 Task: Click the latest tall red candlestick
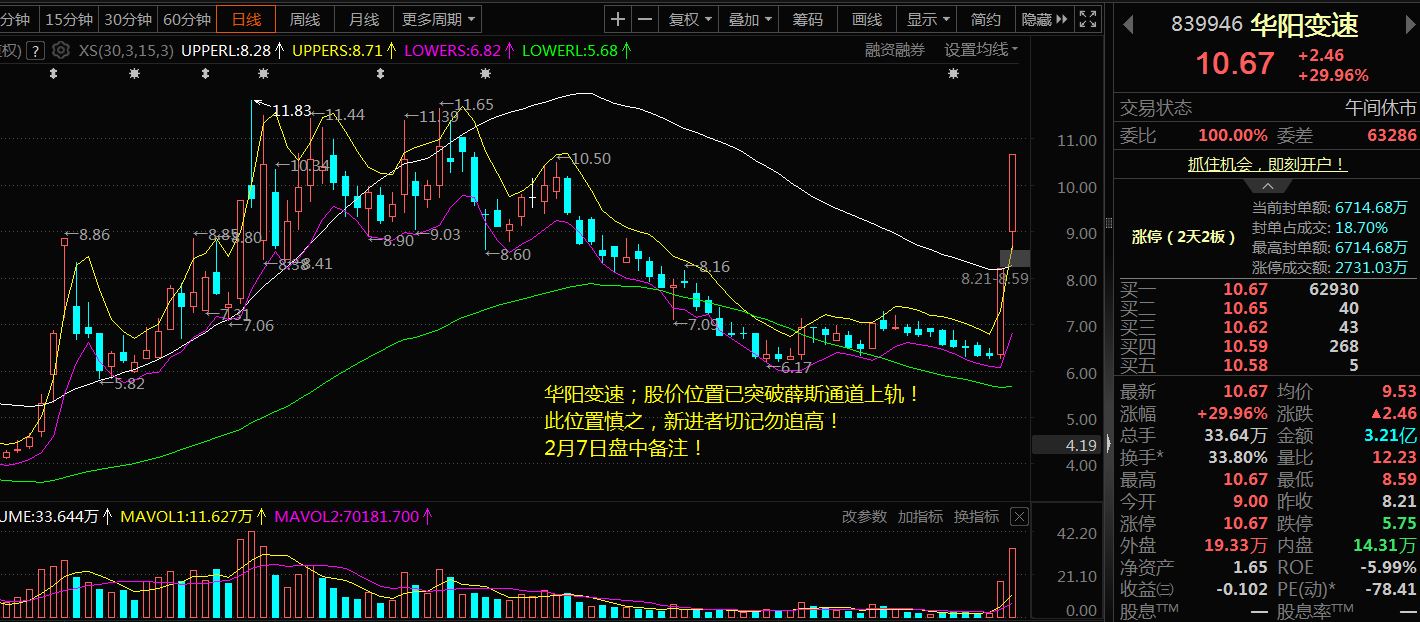(1012, 191)
